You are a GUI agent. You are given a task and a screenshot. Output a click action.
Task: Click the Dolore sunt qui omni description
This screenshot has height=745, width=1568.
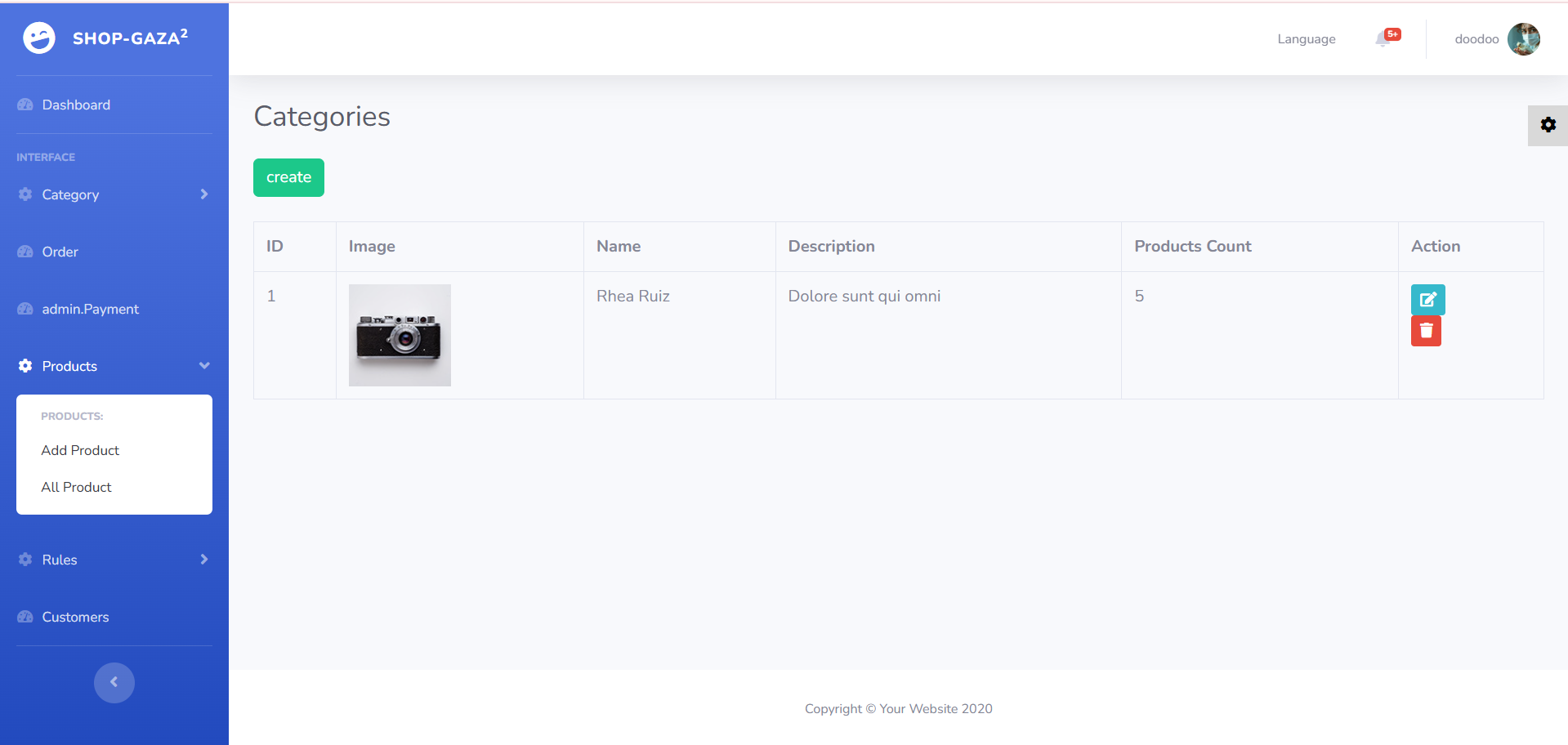[864, 296]
